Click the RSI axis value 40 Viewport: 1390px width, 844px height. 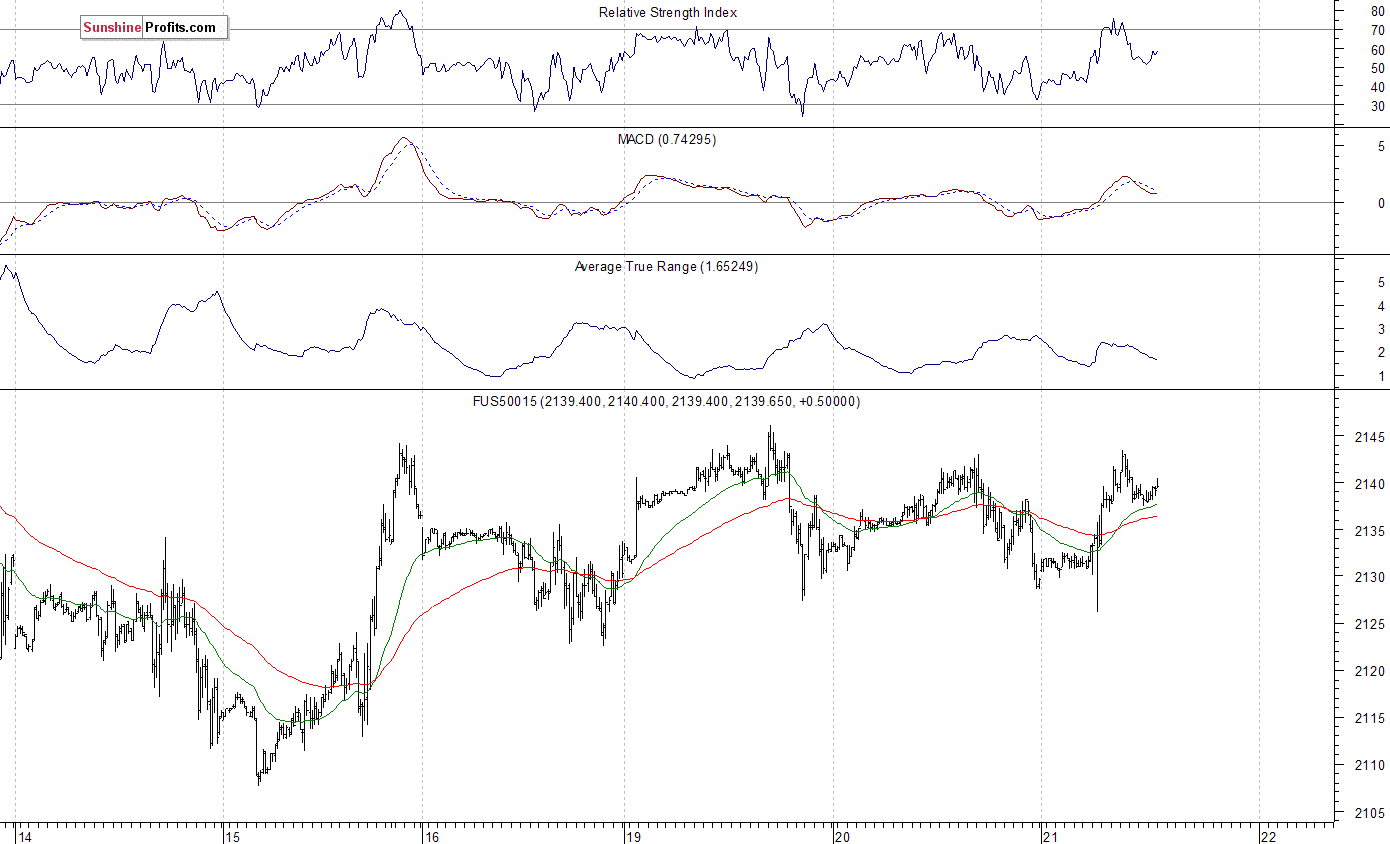point(1378,88)
